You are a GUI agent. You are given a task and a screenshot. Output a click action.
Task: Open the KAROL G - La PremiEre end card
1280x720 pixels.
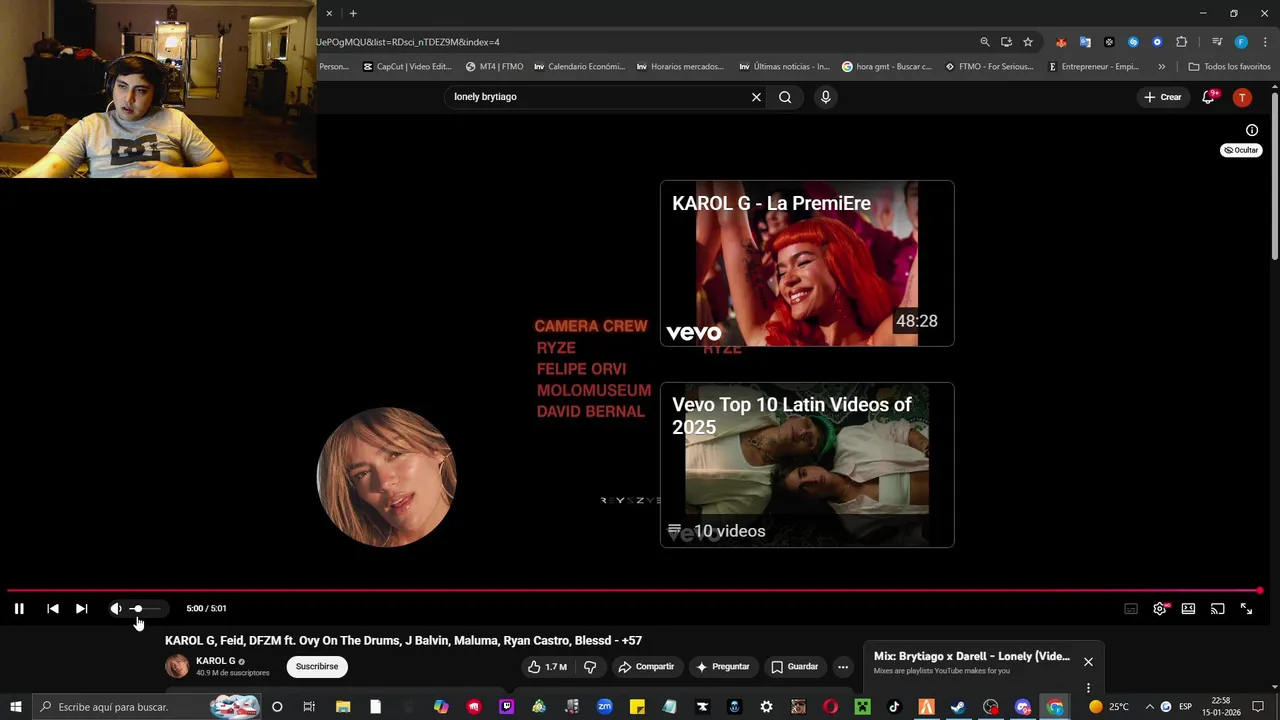tap(807, 263)
